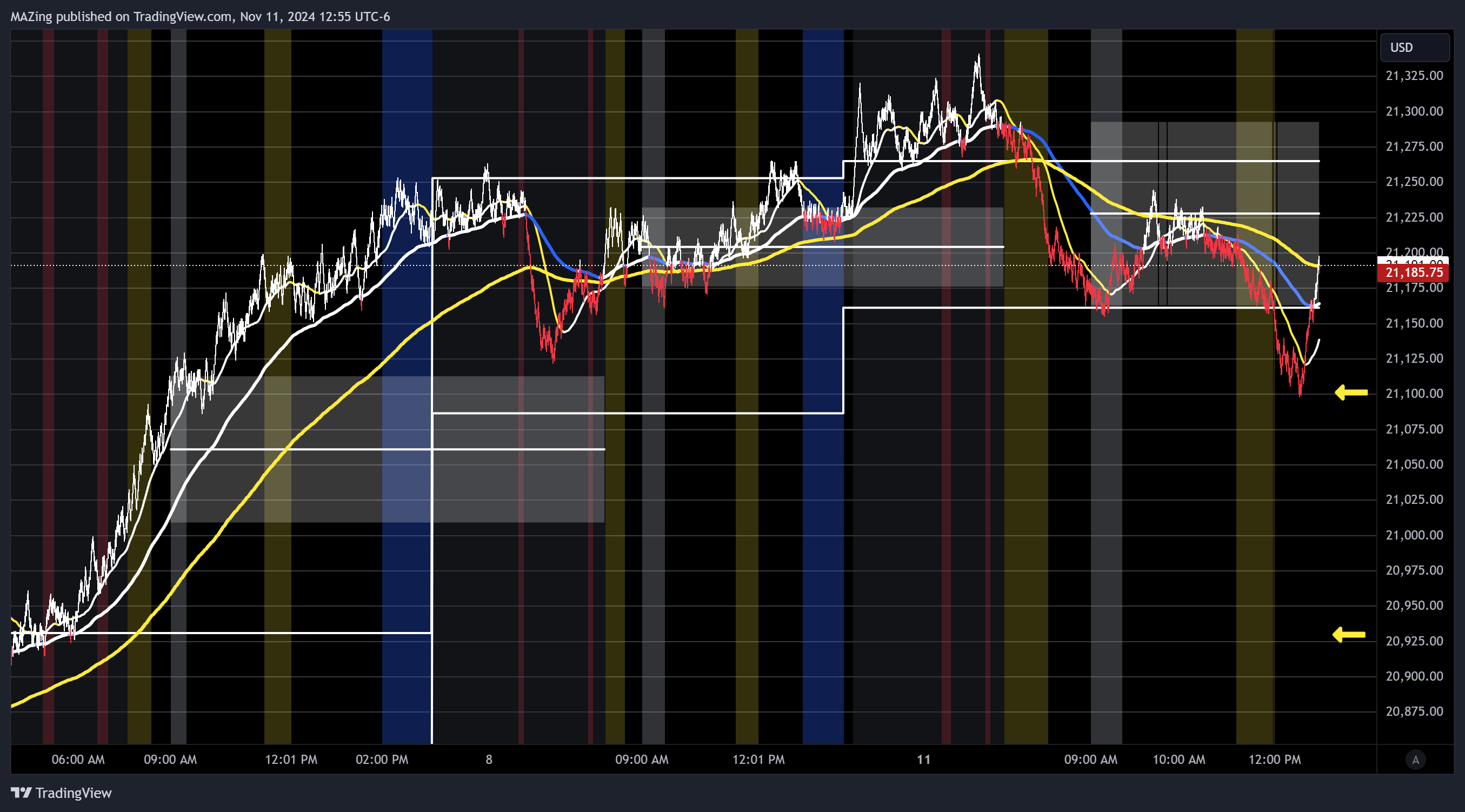Click the 12:00 PM time axis label
The width and height of the screenshot is (1465, 812).
tap(1275, 760)
